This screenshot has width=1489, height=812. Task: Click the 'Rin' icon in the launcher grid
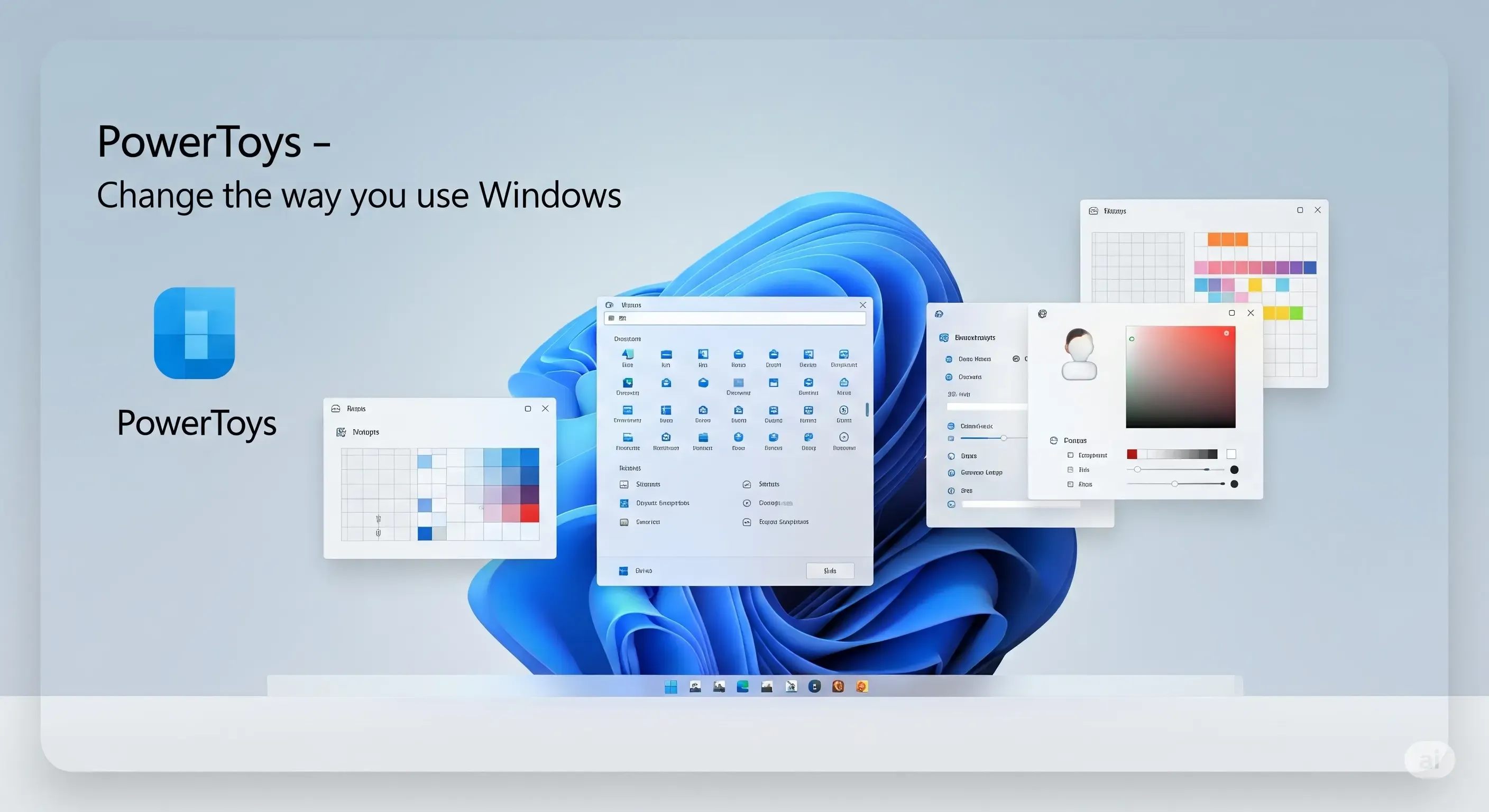click(666, 355)
